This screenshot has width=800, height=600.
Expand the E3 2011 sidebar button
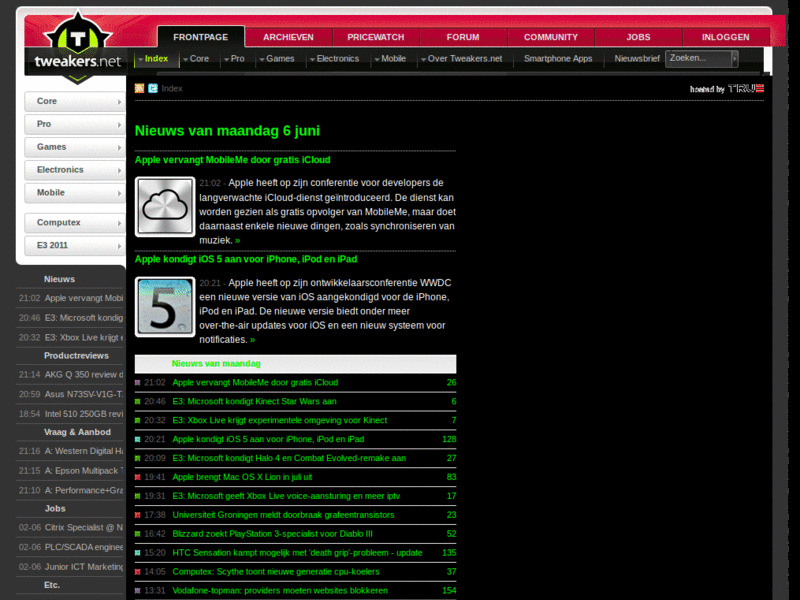tap(74, 245)
